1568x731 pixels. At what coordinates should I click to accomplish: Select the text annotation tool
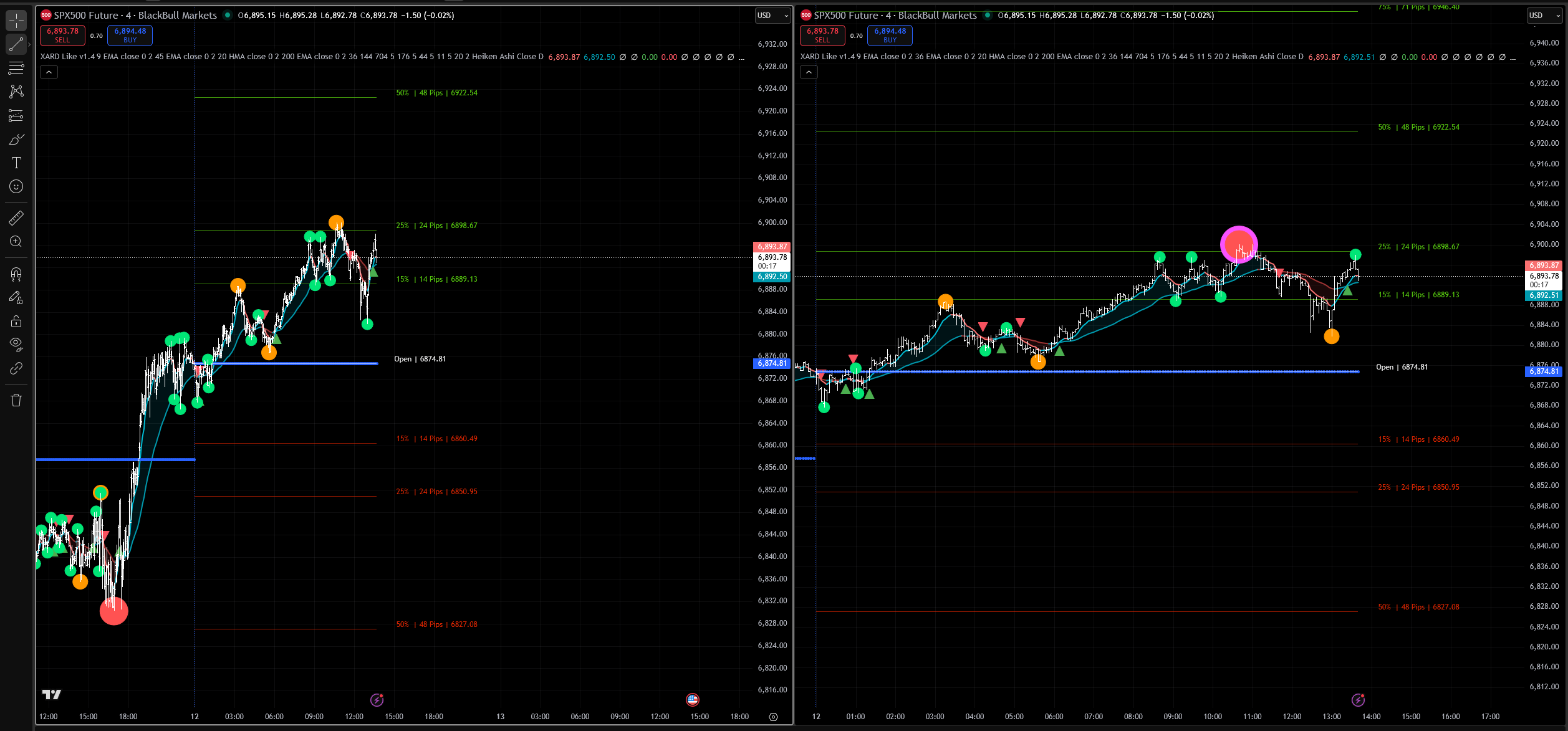[16, 163]
